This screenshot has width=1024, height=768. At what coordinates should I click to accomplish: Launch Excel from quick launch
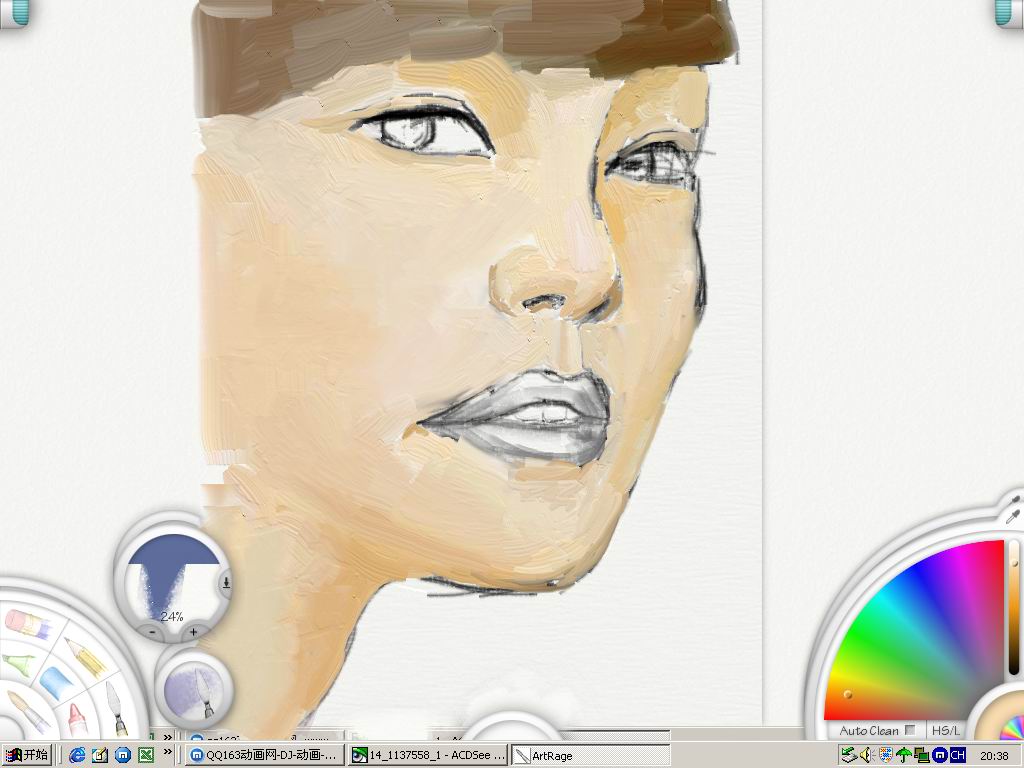[146, 755]
